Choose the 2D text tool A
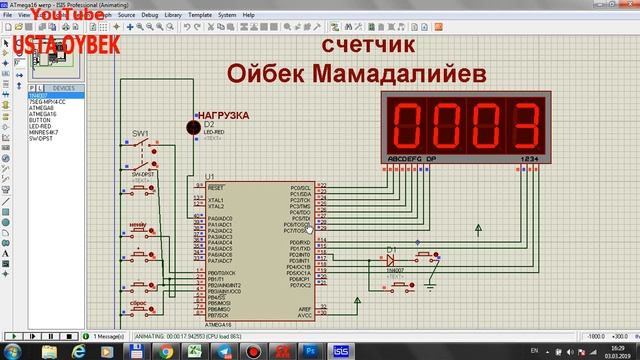This screenshot has width=640, height=360. (x=6, y=253)
